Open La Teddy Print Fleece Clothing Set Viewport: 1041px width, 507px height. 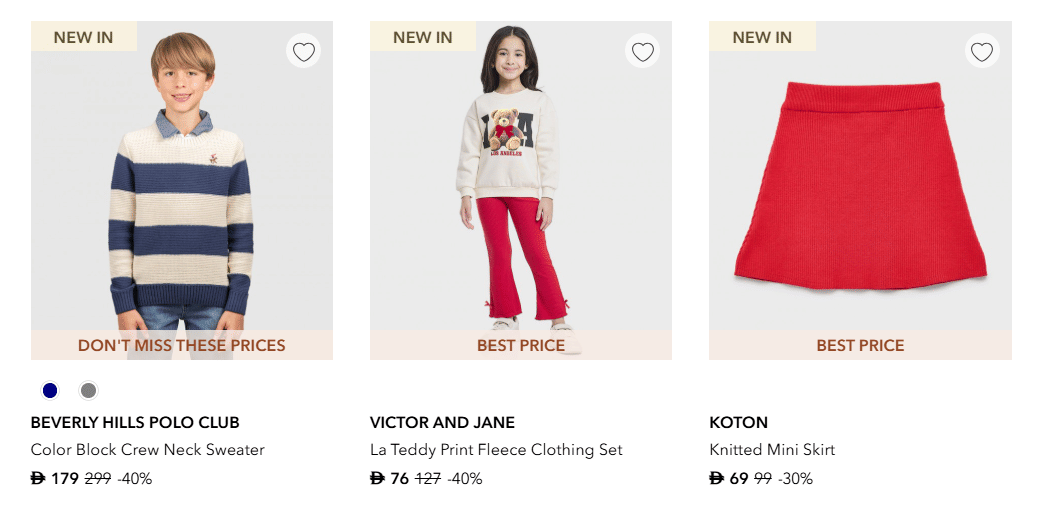496,450
